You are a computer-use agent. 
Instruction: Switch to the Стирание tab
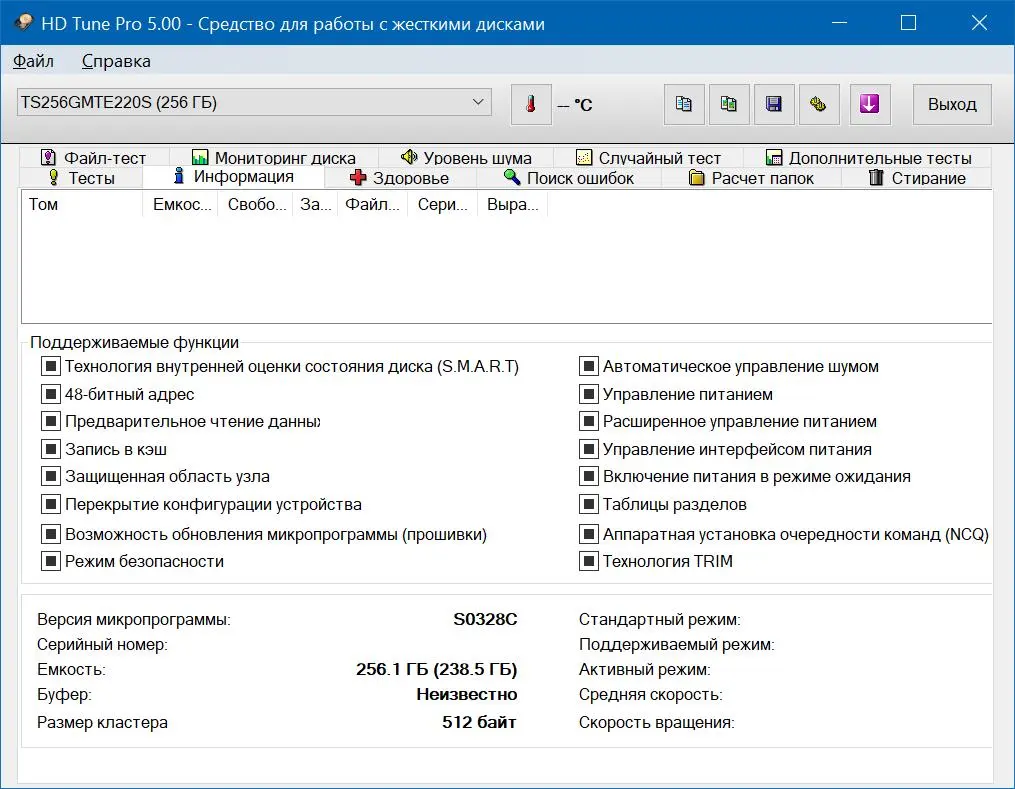pyautogui.click(x=917, y=178)
